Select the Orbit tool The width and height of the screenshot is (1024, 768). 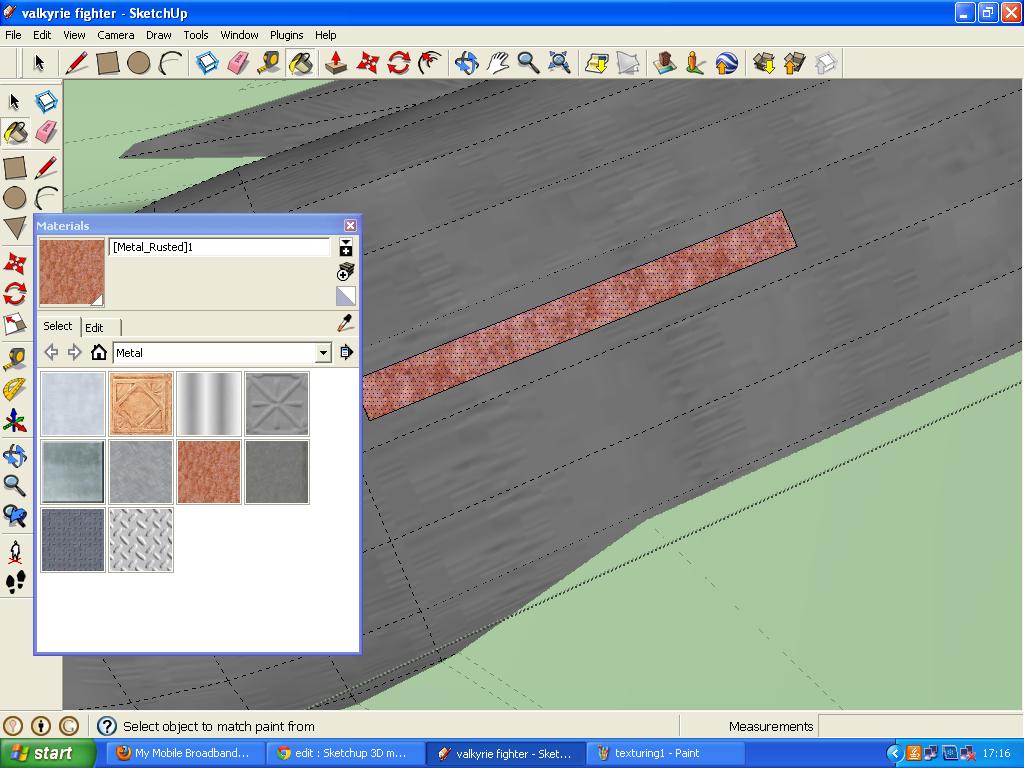(466, 62)
